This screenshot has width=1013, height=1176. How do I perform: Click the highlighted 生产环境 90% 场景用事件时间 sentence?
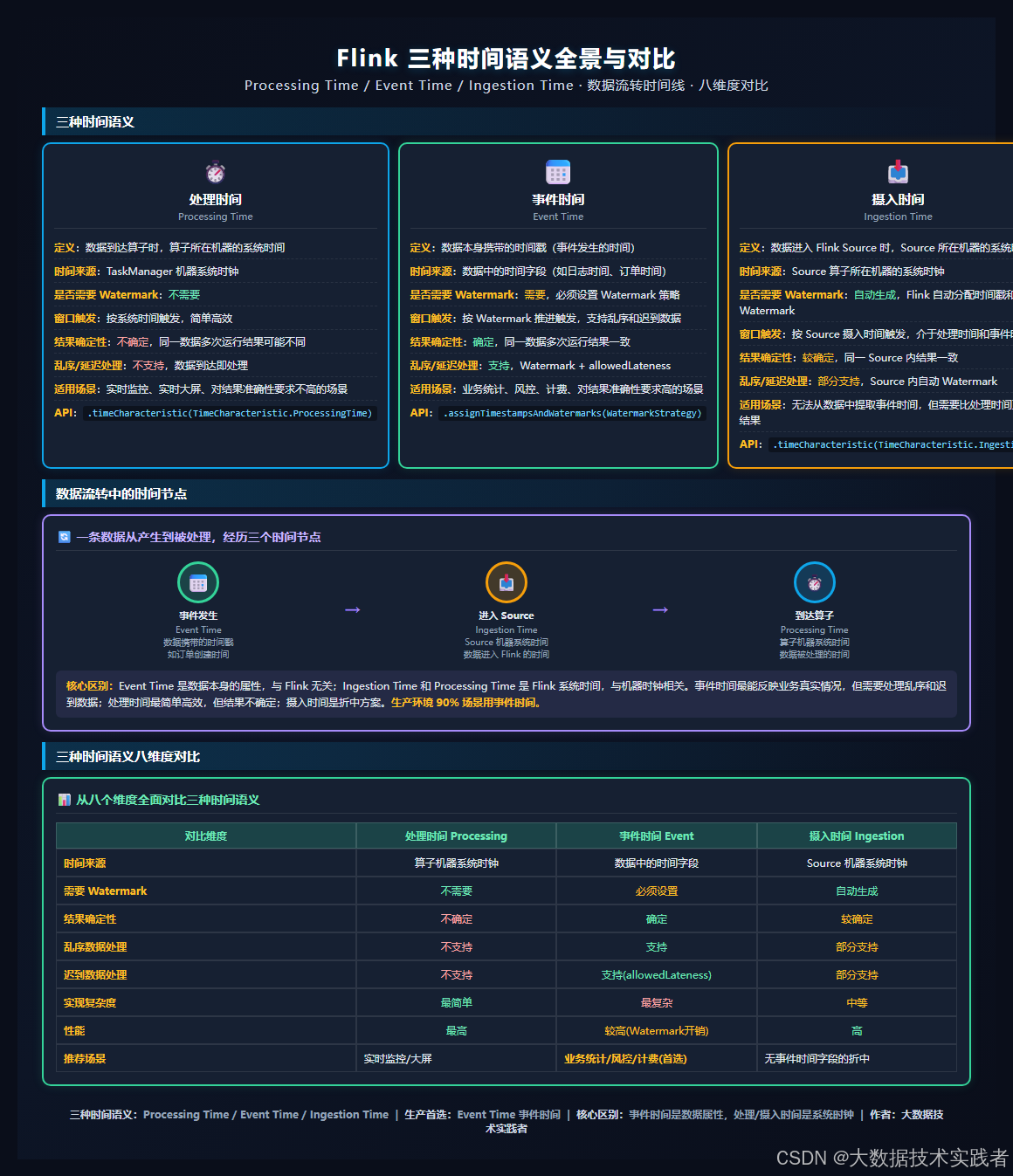click(x=466, y=703)
